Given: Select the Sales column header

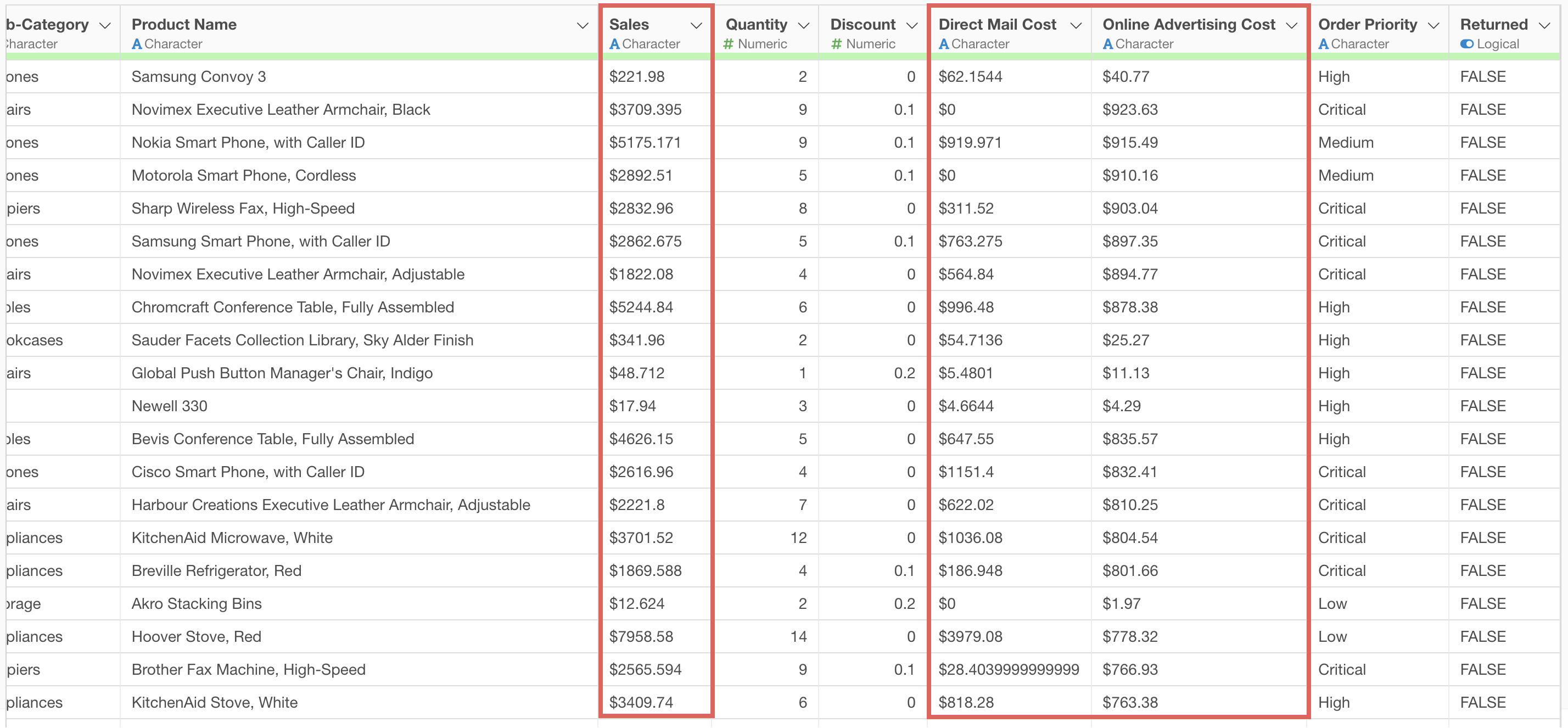Looking at the screenshot, I should click(656, 32).
